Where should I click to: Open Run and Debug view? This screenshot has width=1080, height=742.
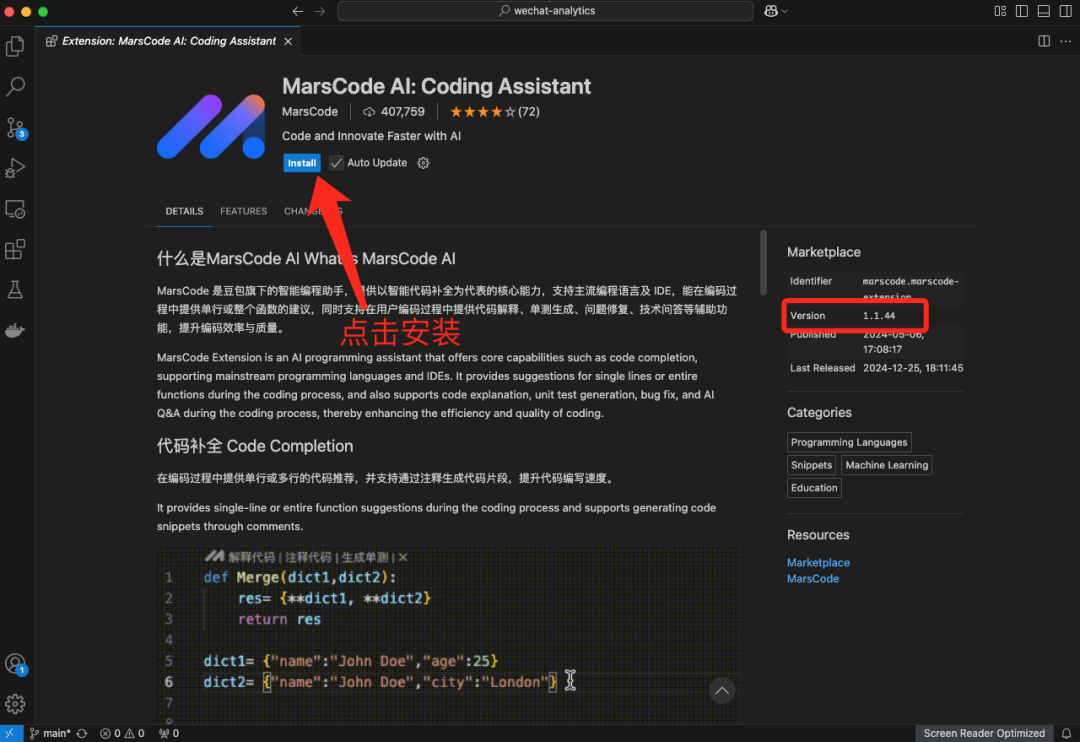(15, 168)
